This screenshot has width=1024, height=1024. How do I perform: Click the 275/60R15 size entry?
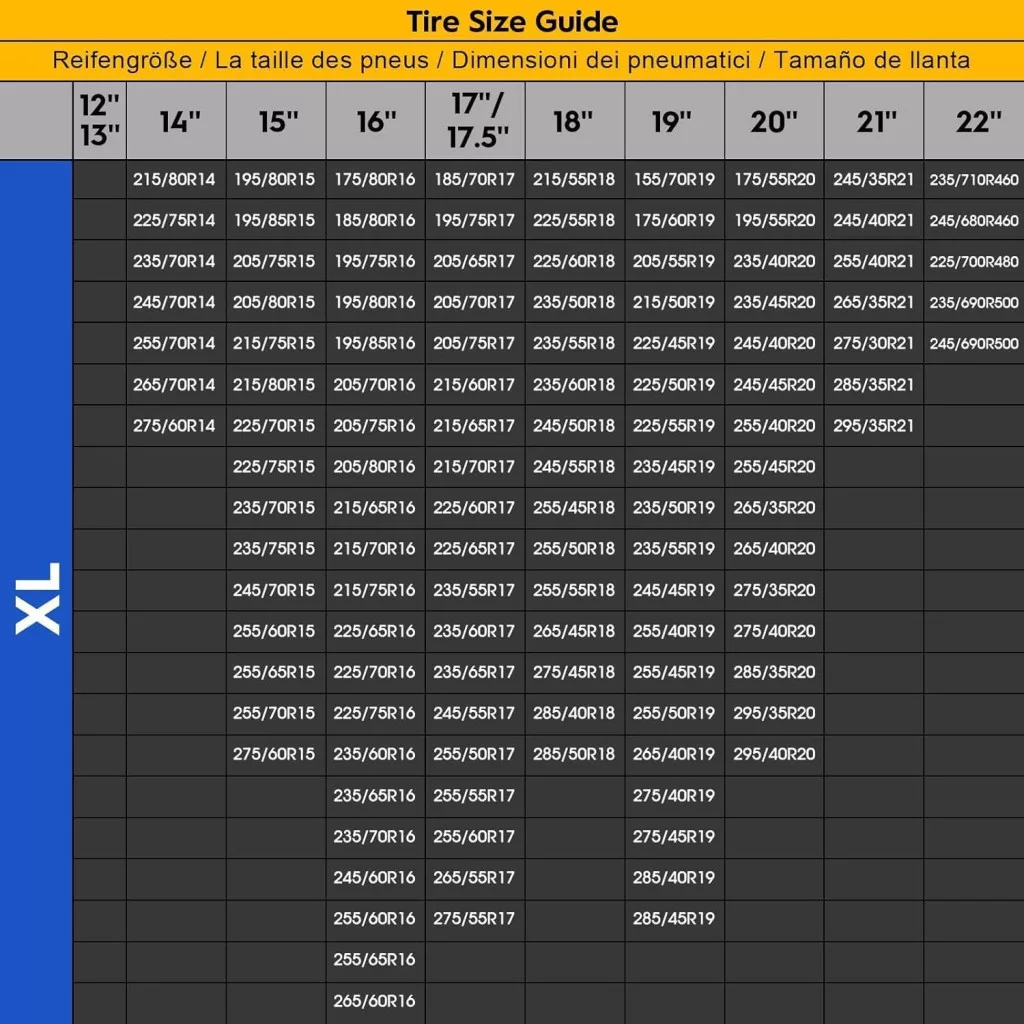pyautogui.click(x=274, y=754)
